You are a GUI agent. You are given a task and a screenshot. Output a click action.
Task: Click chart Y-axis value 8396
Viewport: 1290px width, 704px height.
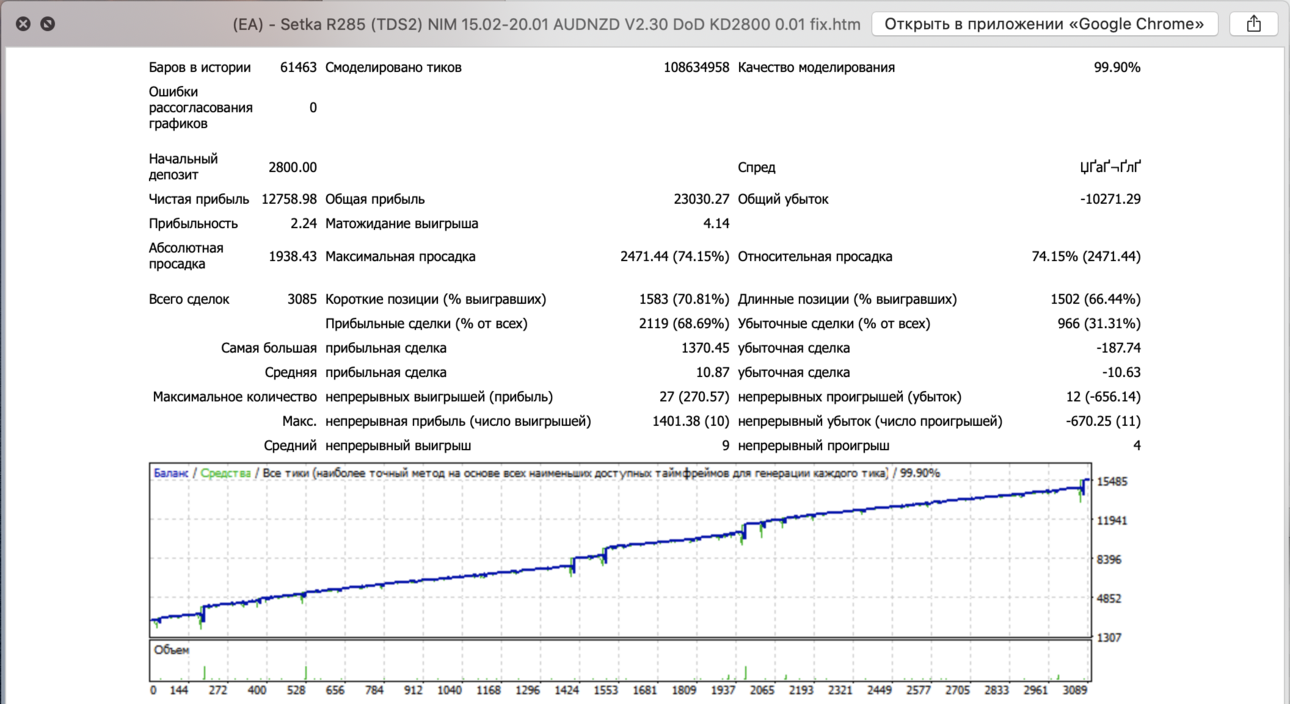[x=1112, y=560]
